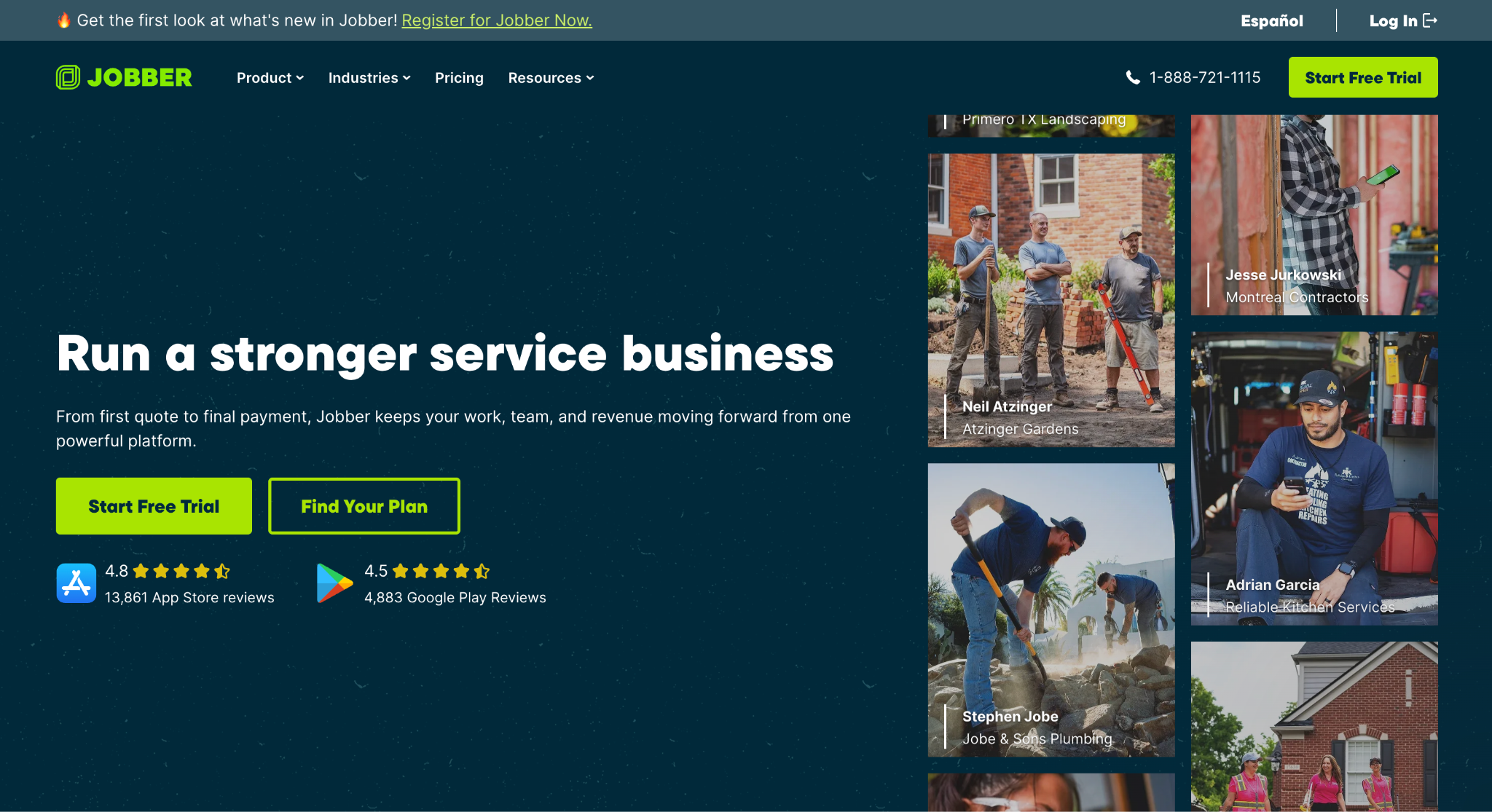Image resolution: width=1492 pixels, height=812 pixels.
Task: Click the App Store icon
Action: point(76,583)
